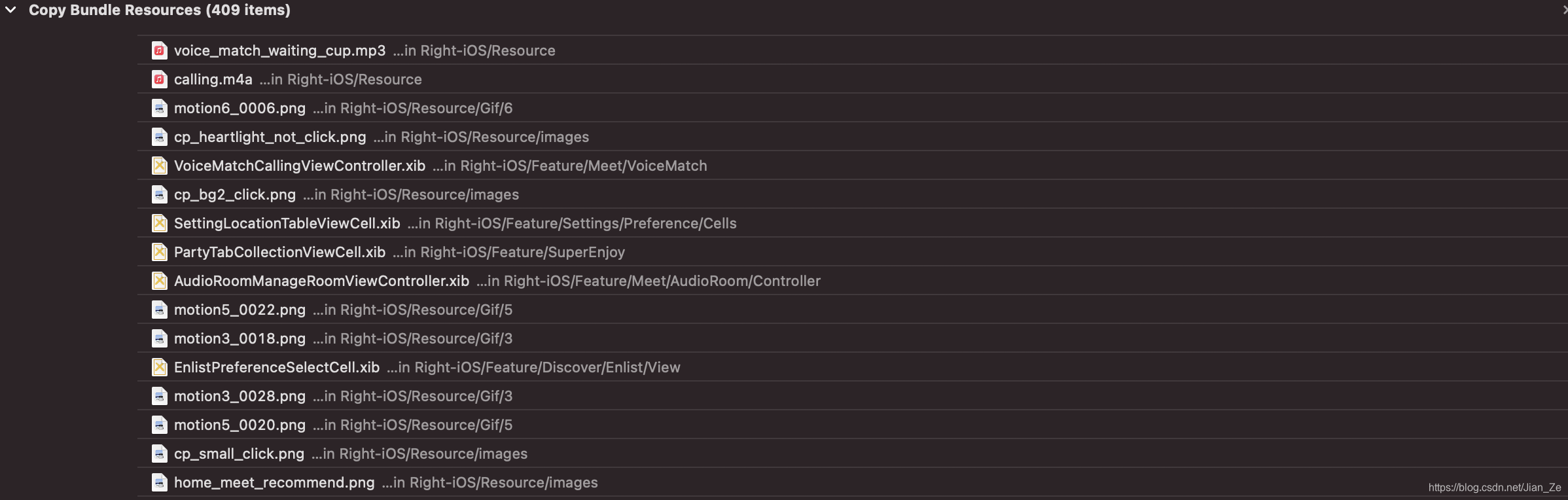Select the motion6_0006.png filename

pyautogui.click(x=240, y=109)
